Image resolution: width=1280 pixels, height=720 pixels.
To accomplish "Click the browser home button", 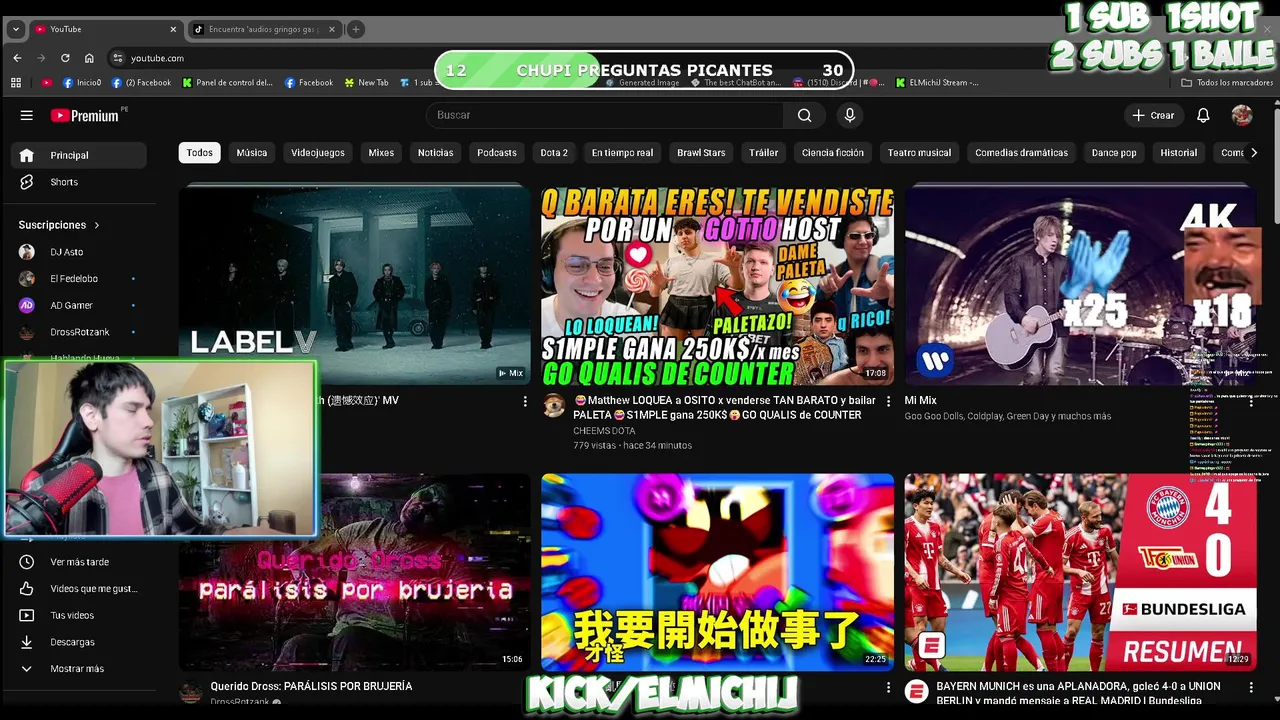I will tap(89, 58).
